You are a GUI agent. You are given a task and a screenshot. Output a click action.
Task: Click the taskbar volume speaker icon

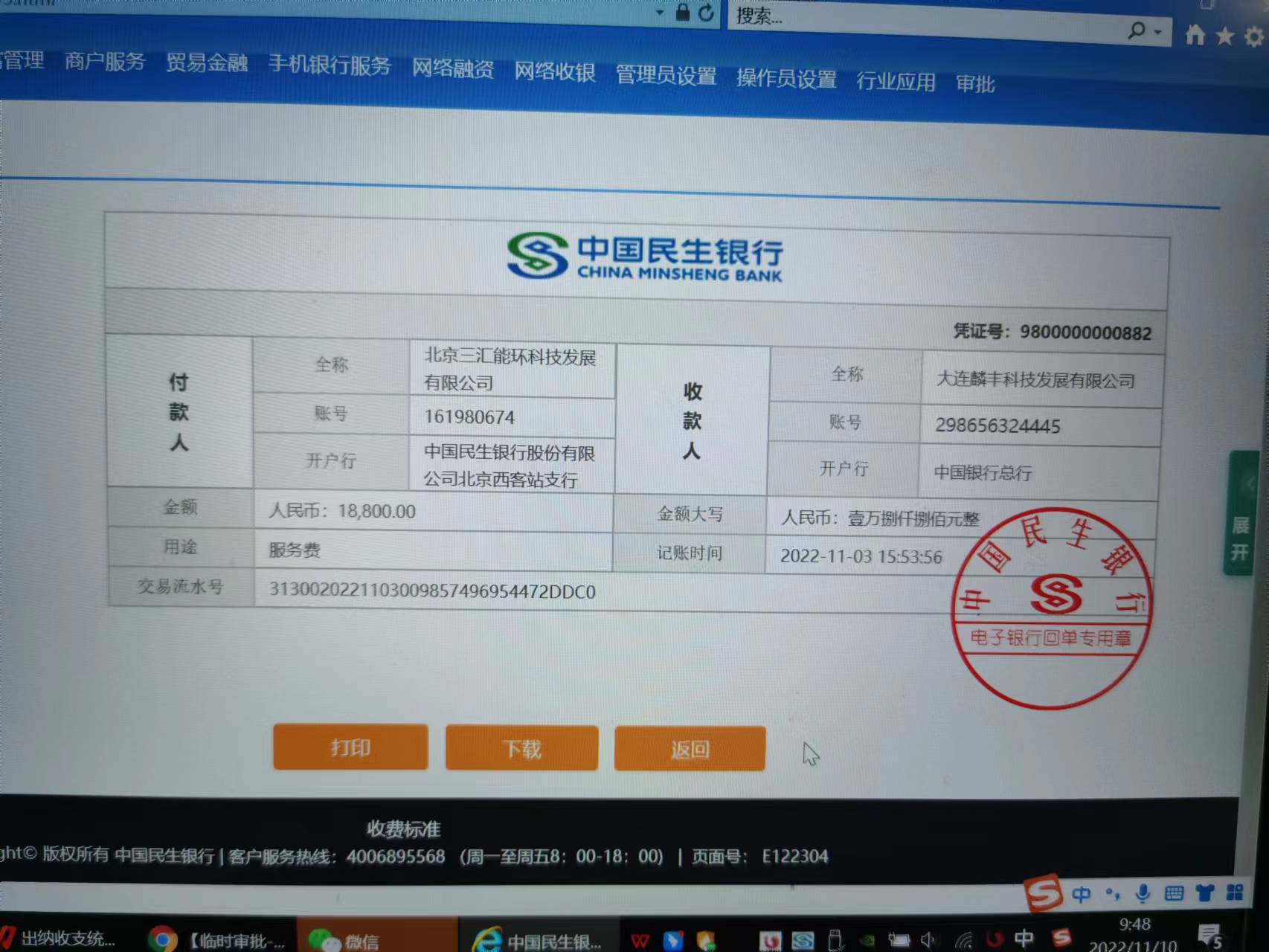click(928, 940)
